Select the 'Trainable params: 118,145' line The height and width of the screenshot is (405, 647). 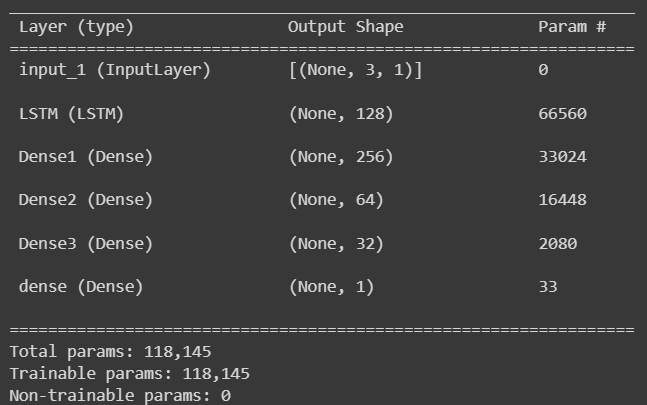(x=130, y=374)
